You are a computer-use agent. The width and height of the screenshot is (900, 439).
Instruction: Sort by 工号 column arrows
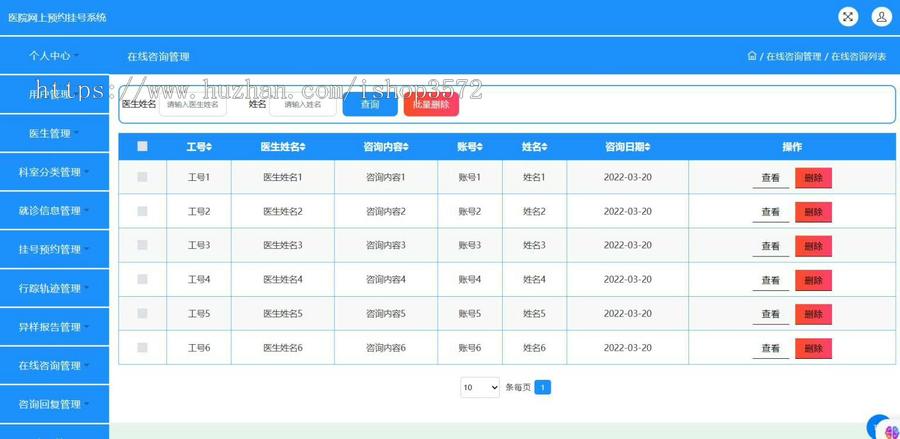coord(209,147)
